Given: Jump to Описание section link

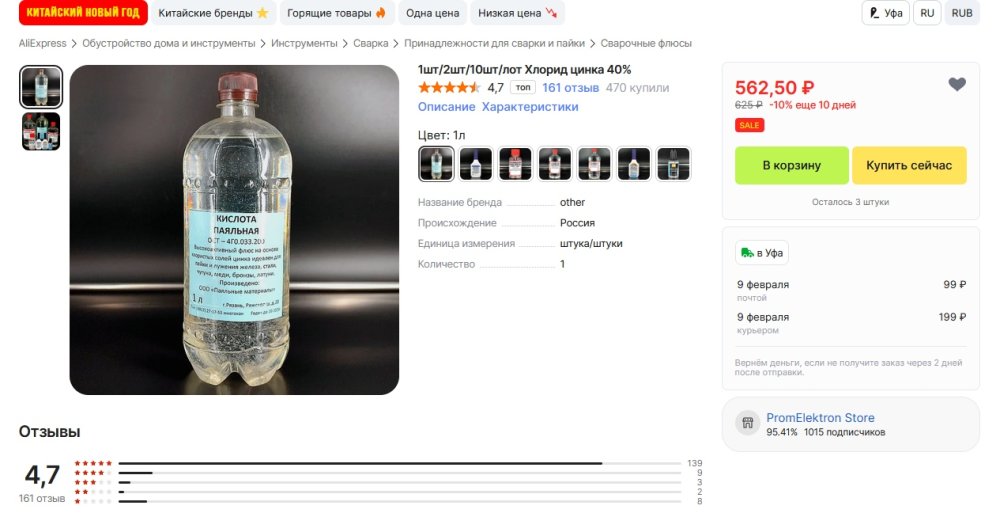Looking at the screenshot, I should pyautogui.click(x=446, y=107).
